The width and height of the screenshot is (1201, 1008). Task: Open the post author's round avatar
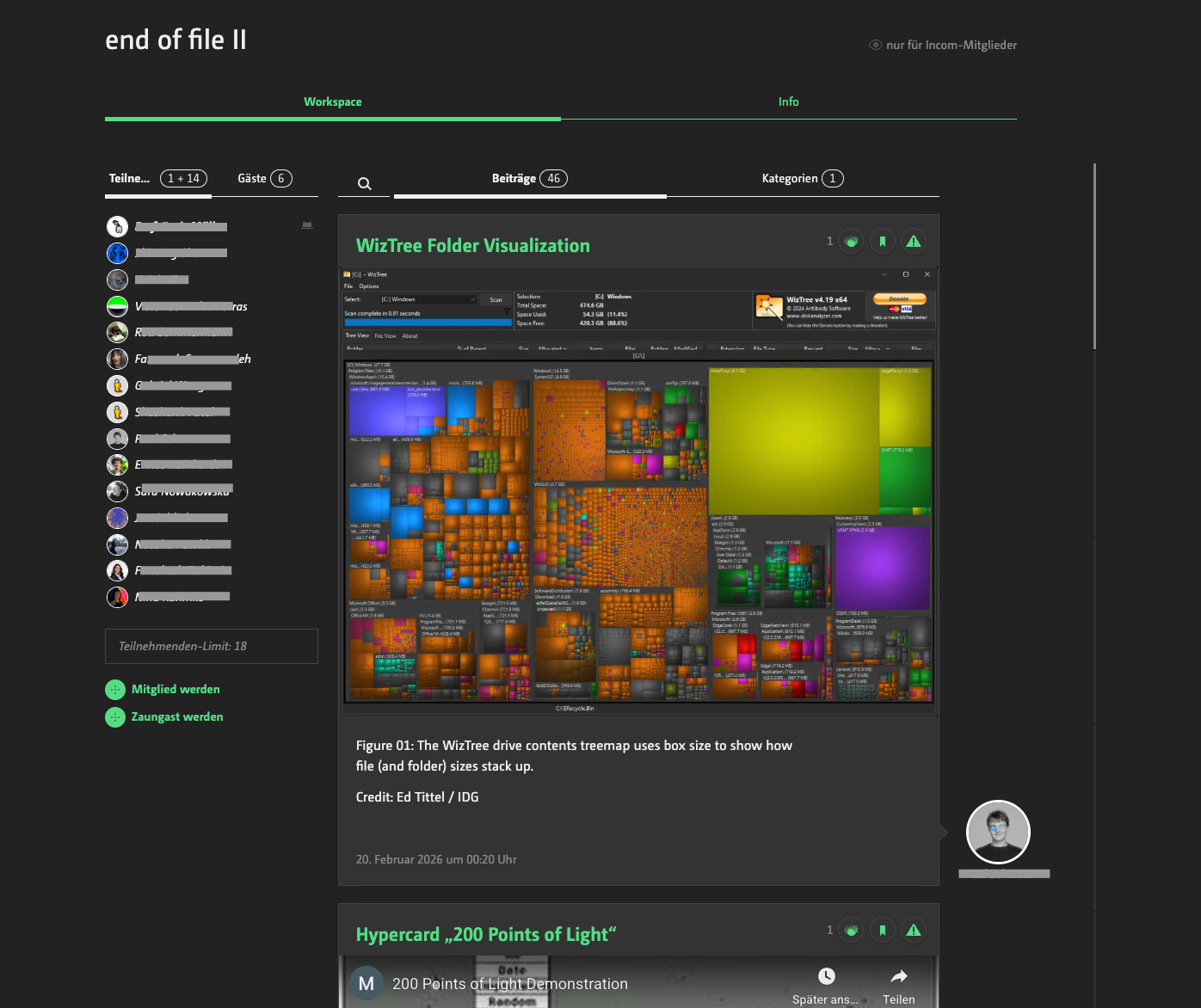(x=998, y=832)
